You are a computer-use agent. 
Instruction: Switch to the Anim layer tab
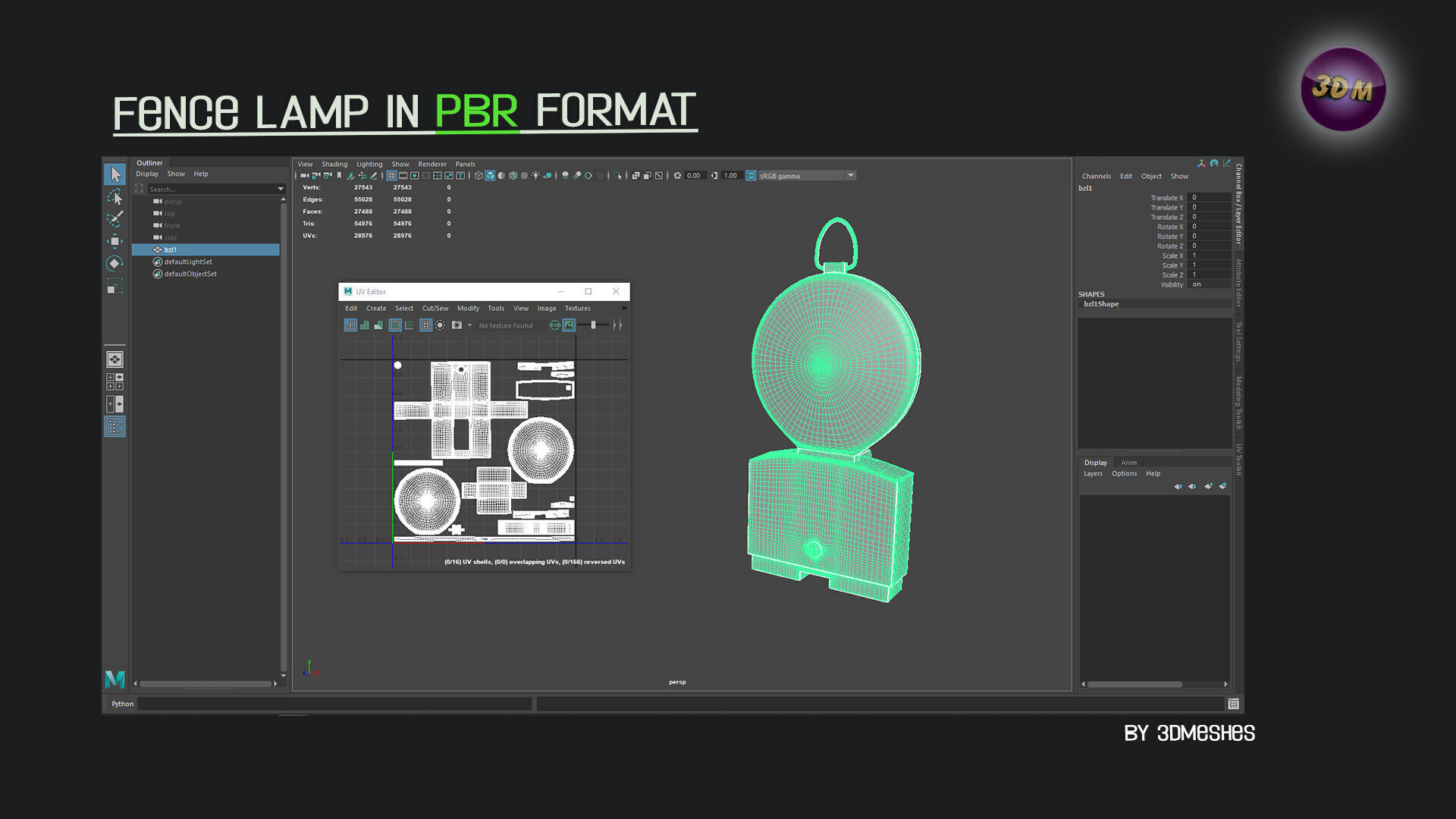[x=1128, y=463]
